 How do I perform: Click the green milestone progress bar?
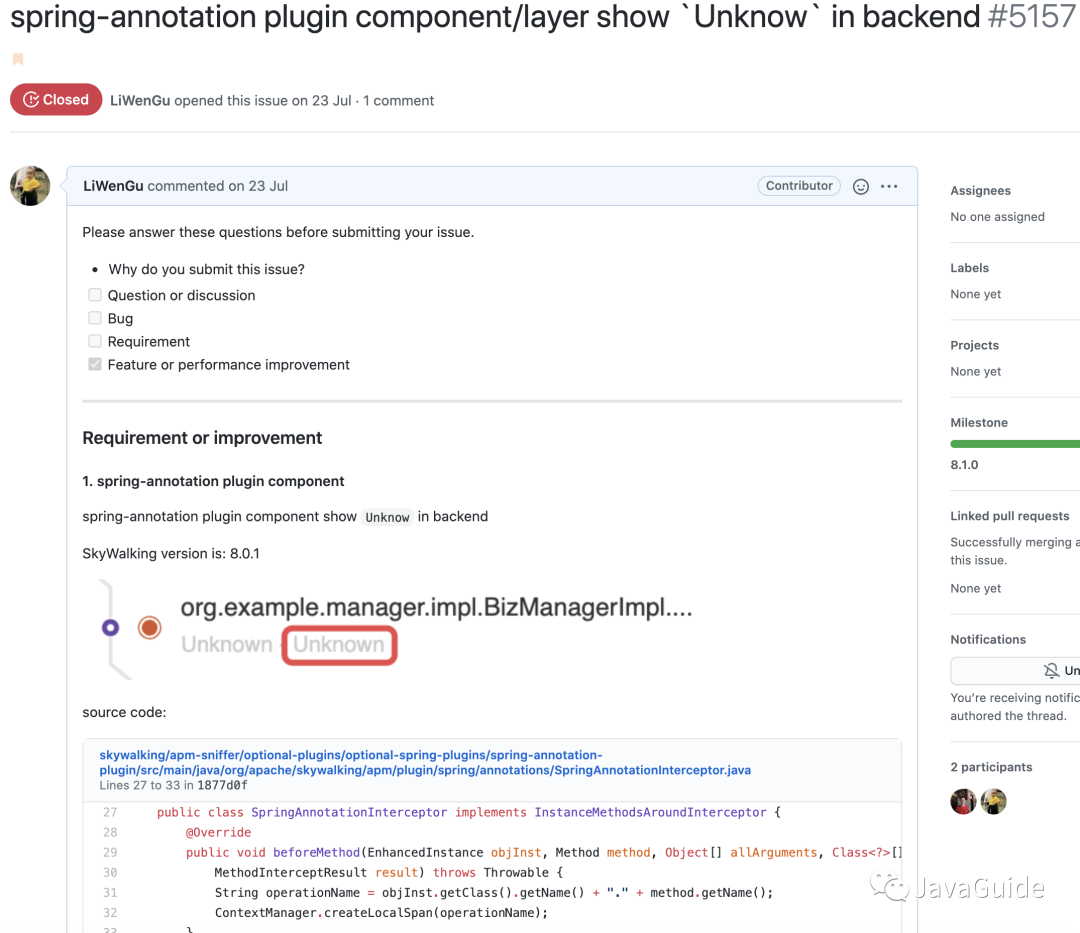[x=1014, y=444]
